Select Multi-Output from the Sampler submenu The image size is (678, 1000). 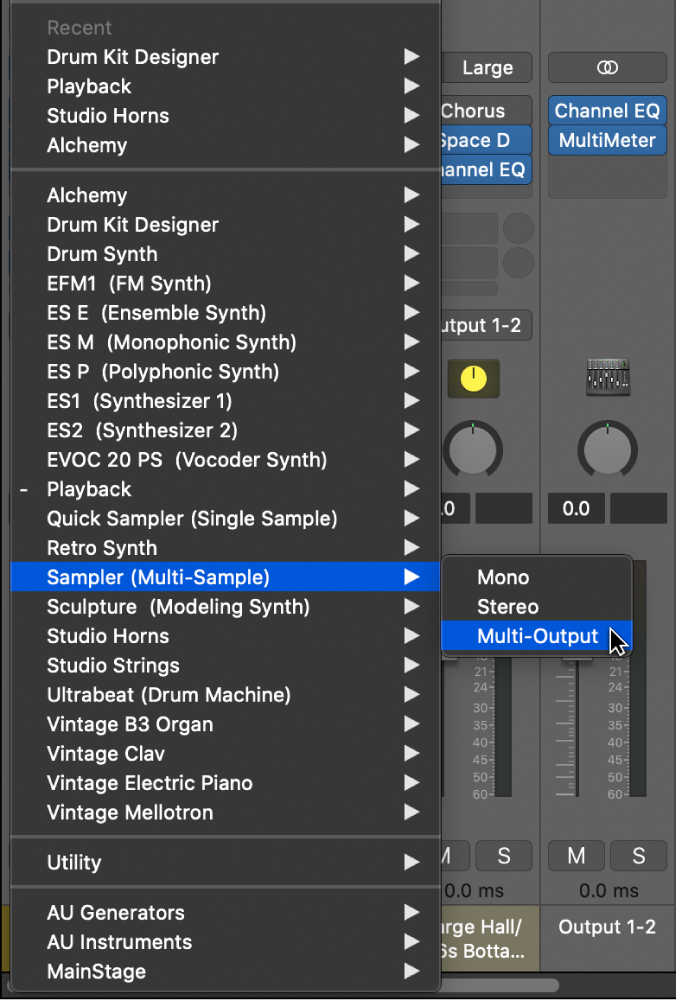click(537, 636)
